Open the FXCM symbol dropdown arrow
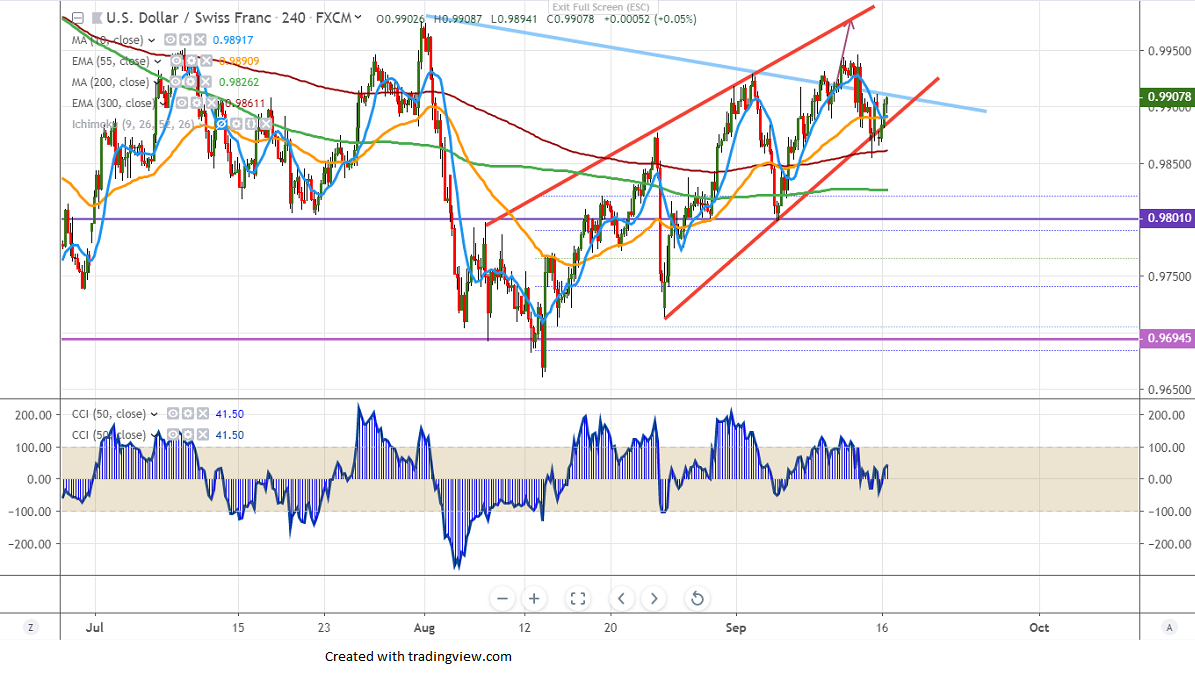1195x679 pixels. (x=358, y=18)
